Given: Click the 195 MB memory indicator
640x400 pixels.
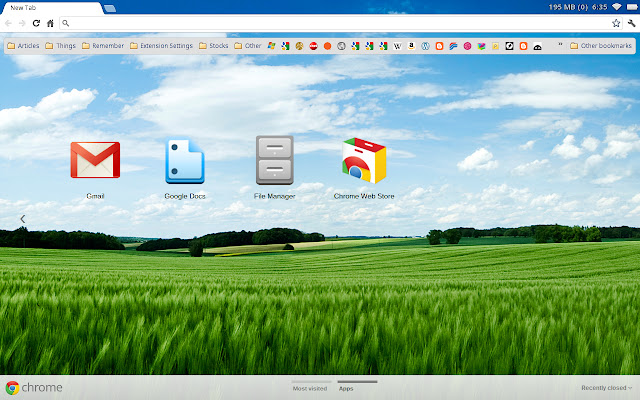Looking at the screenshot, I should 568,7.
